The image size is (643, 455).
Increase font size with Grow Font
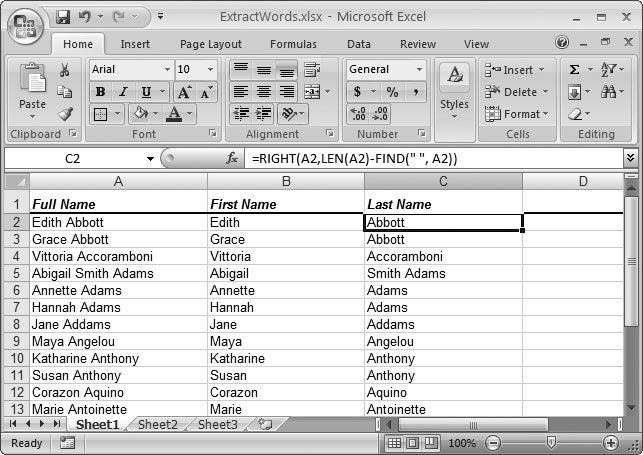click(184, 92)
